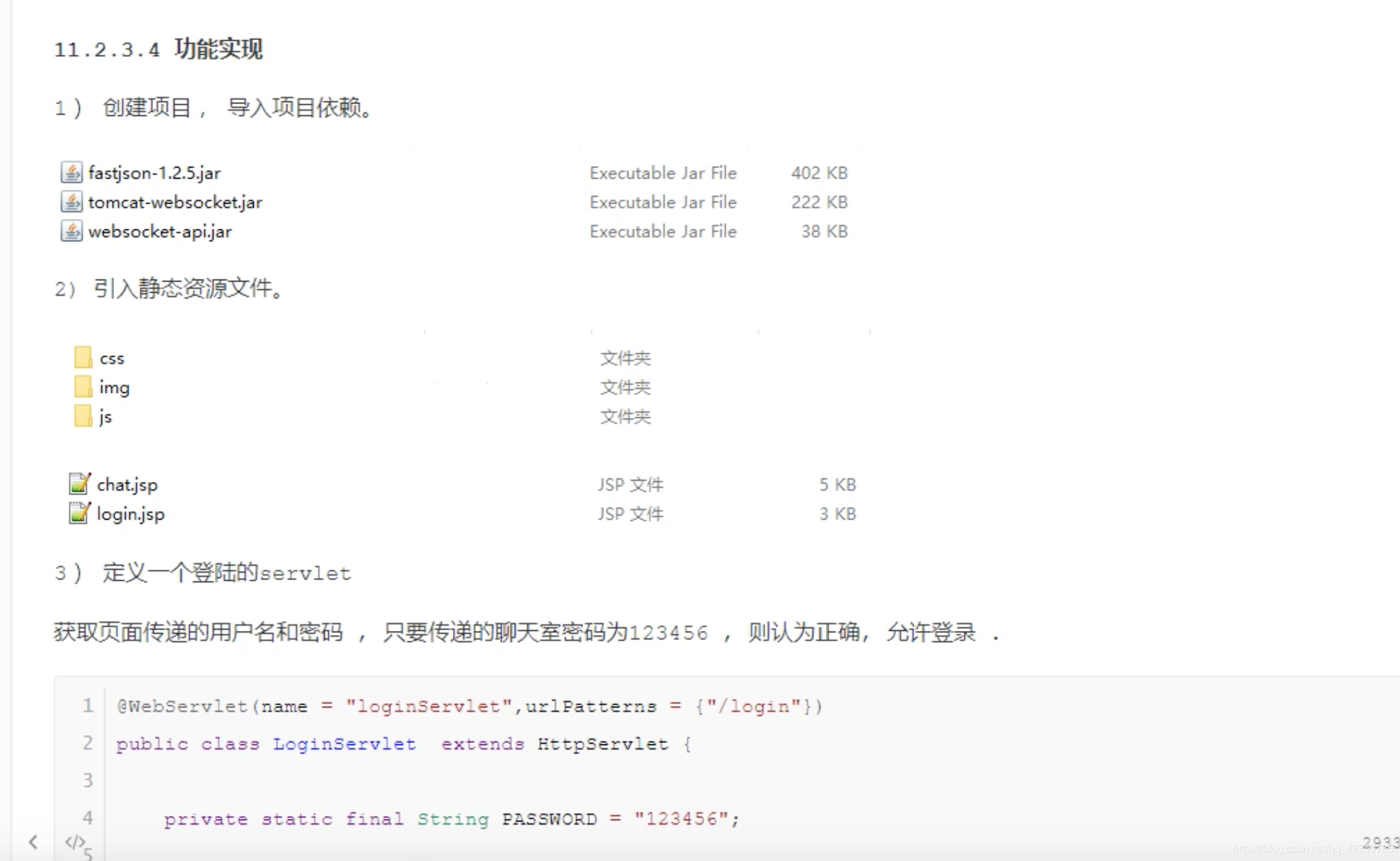The height and width of the screenshot is (861, 1400).
Task: Select the js folder icon
Action: point(83,416)
